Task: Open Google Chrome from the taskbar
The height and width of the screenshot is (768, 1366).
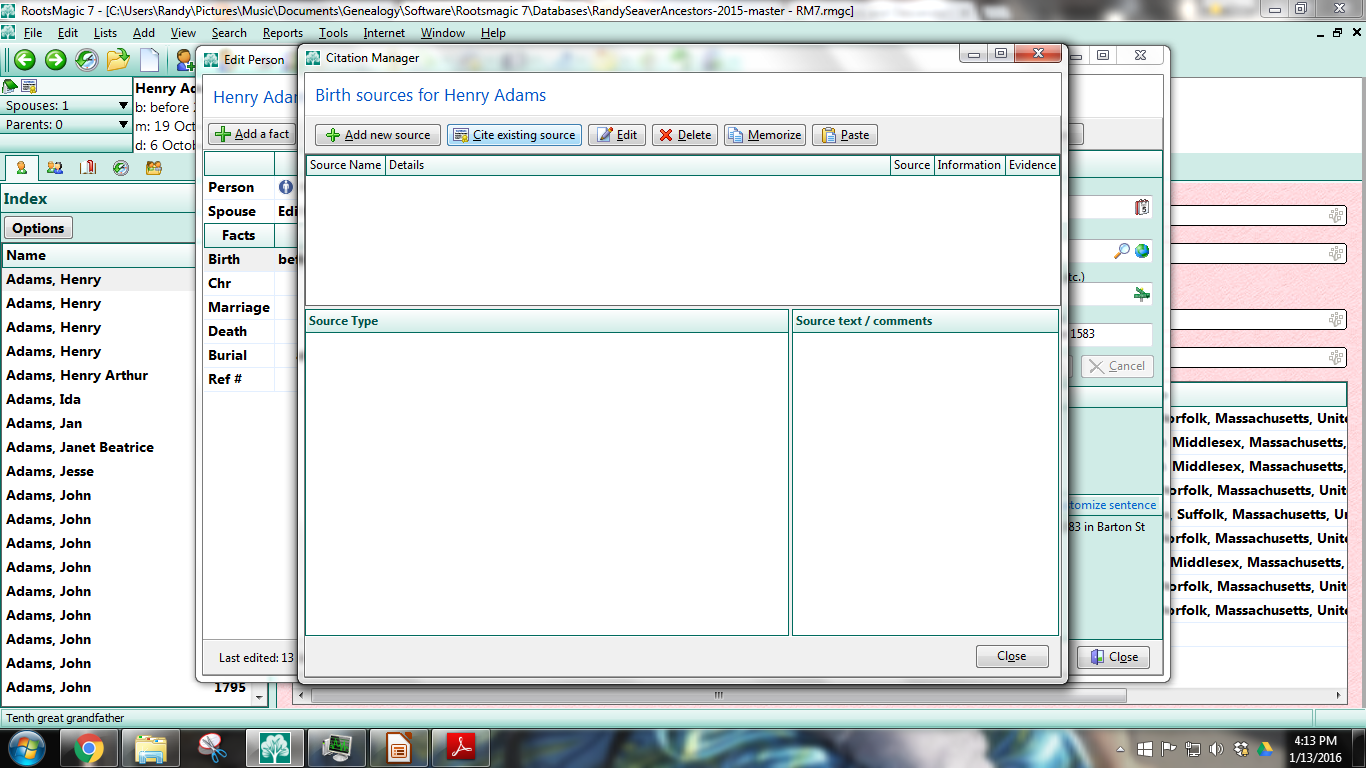Action: click(88, 748)
